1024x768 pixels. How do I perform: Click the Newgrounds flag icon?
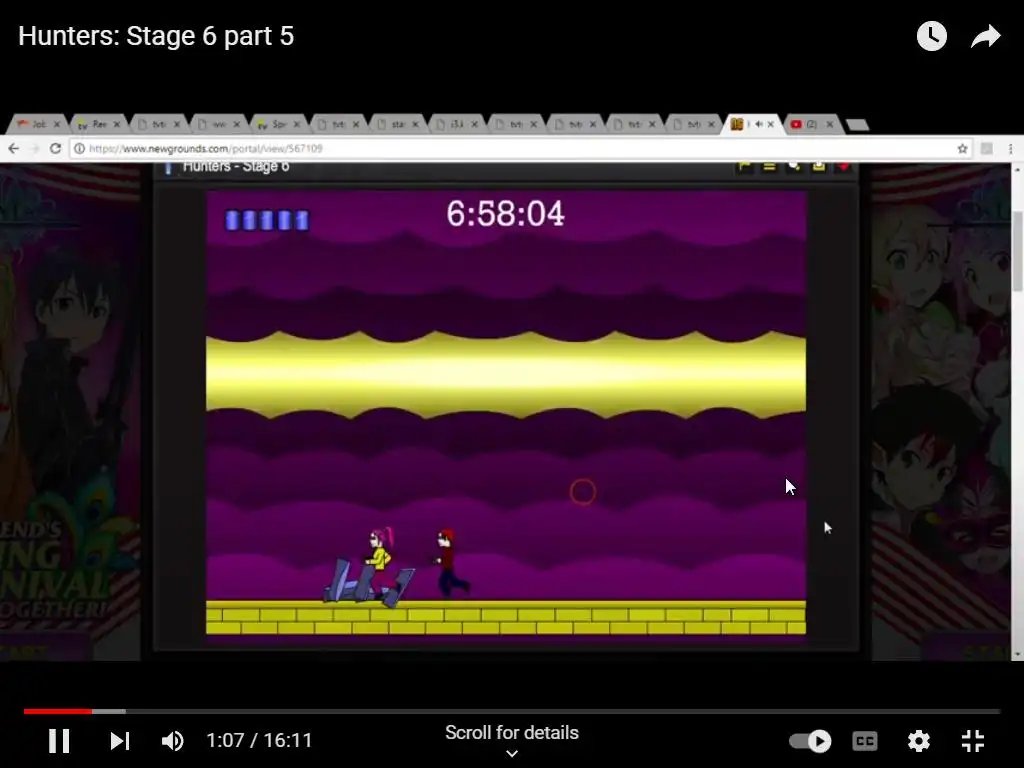pyautogui.click(x=744, y=167)
